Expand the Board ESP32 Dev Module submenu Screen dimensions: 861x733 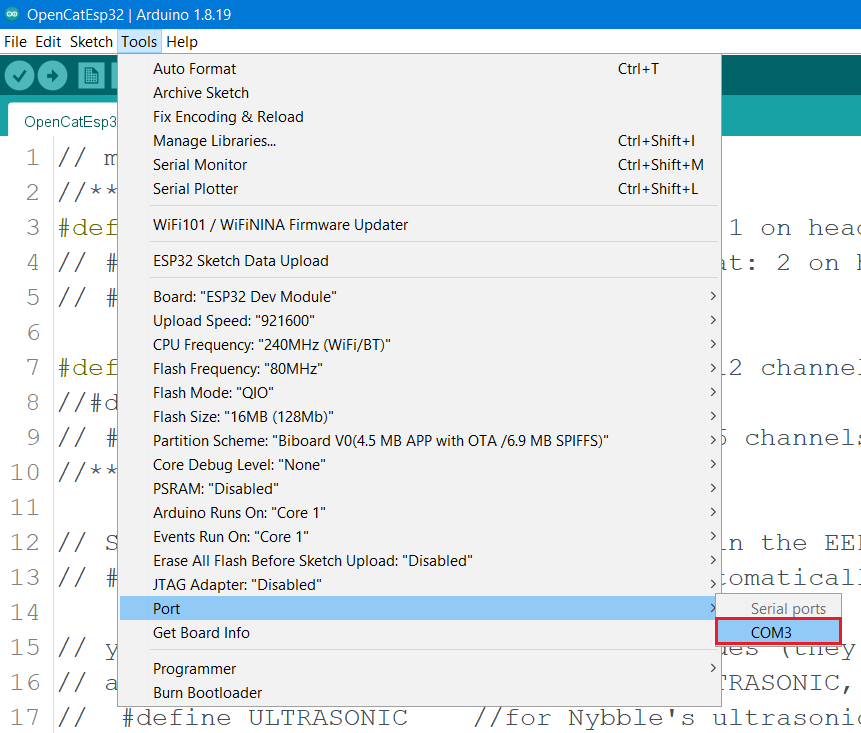[245, 297]
